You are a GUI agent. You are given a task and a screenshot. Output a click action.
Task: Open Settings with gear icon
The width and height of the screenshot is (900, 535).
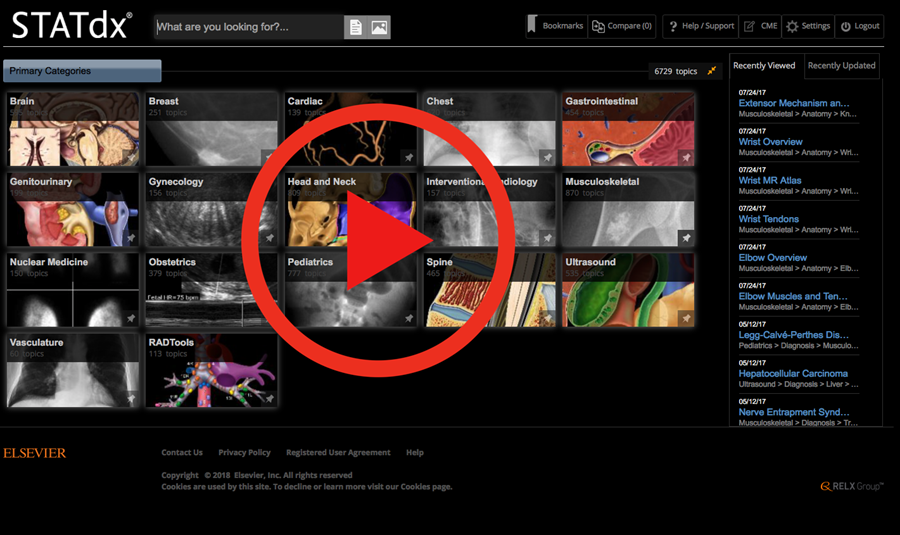[x=808, y=26]
